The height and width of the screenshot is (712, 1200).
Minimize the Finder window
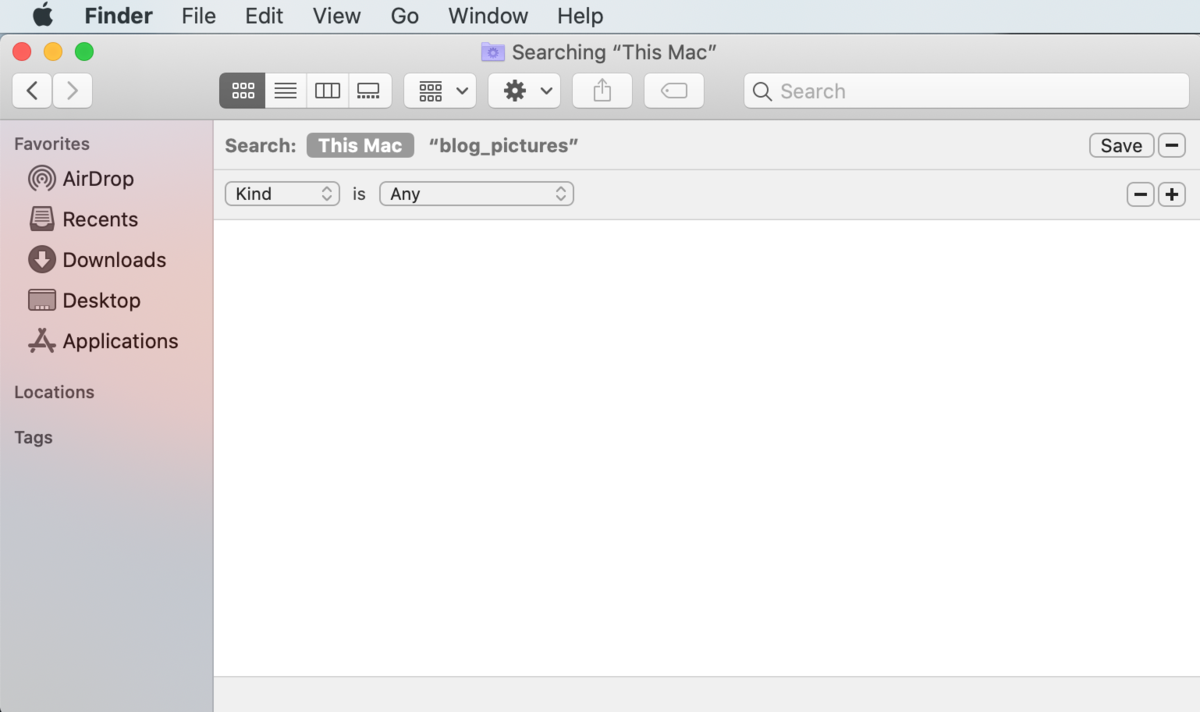click(x=53, y=52)
